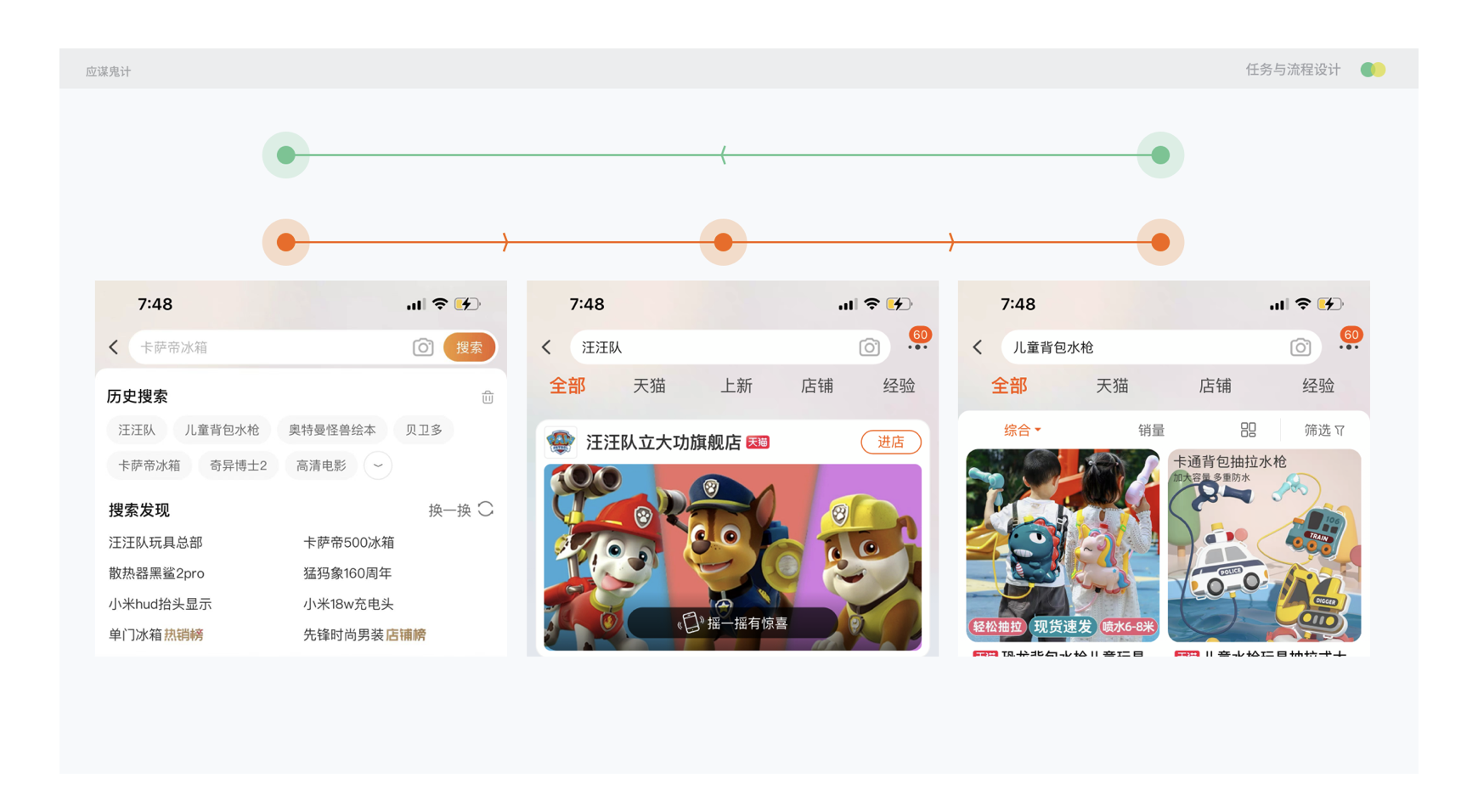
Task: Tap the camera icon in the 卡萨帝冰箱 search bar
Action: click(x=422, y=347)
